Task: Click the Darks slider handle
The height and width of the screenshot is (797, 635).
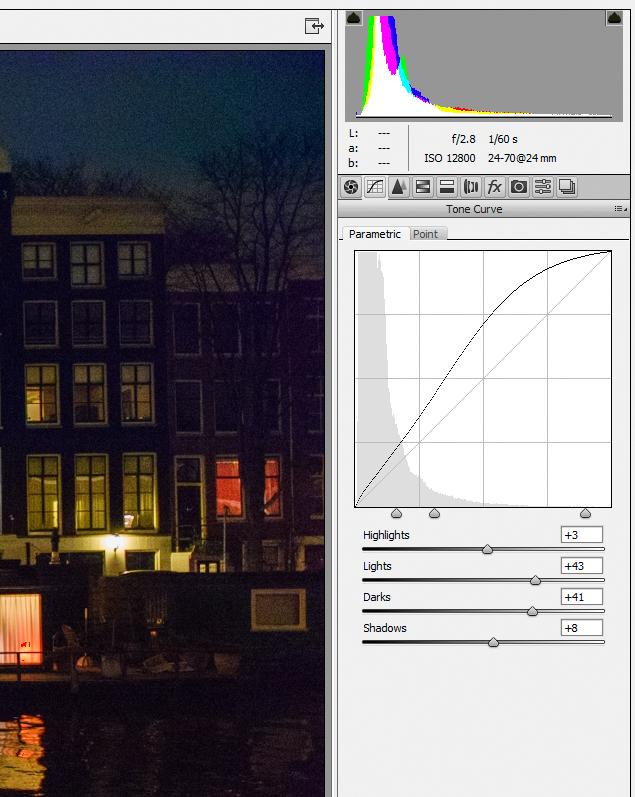Action: point(532,611)
